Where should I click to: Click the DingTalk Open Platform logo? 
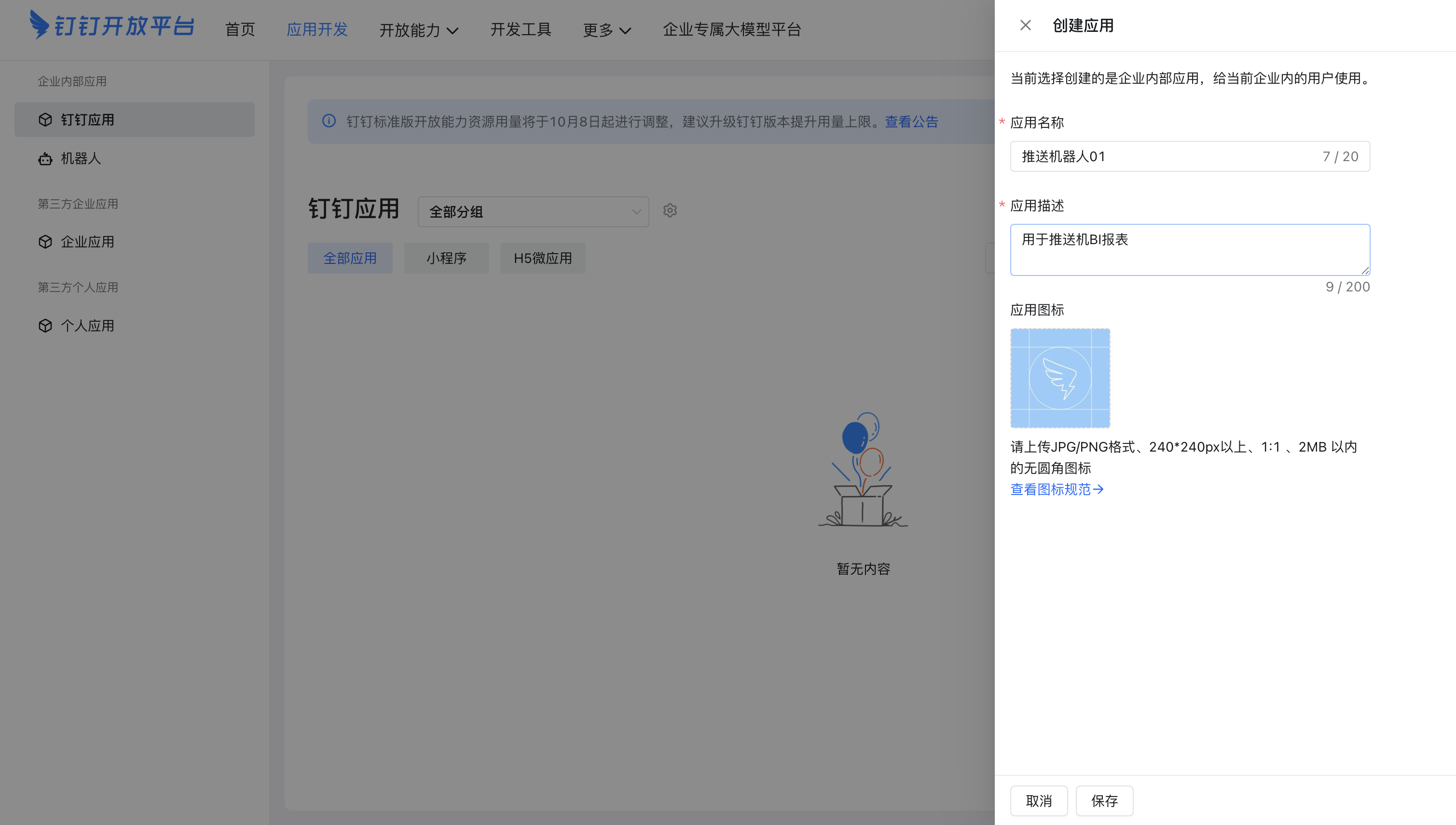111,26
